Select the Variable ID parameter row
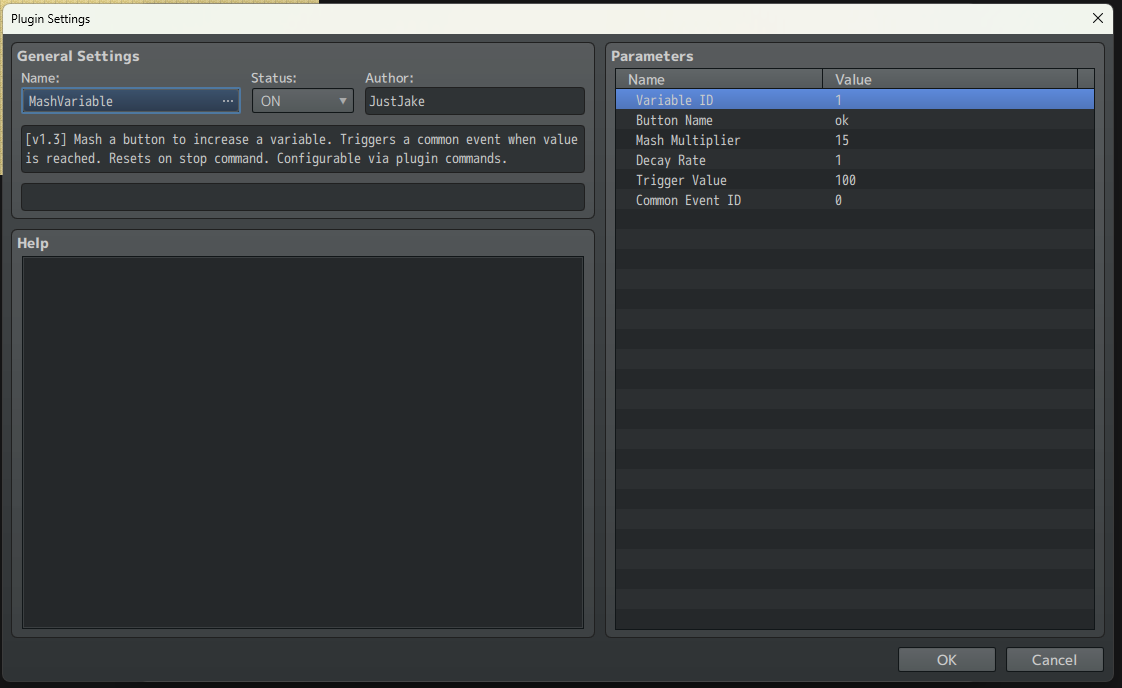 (854, 100)
